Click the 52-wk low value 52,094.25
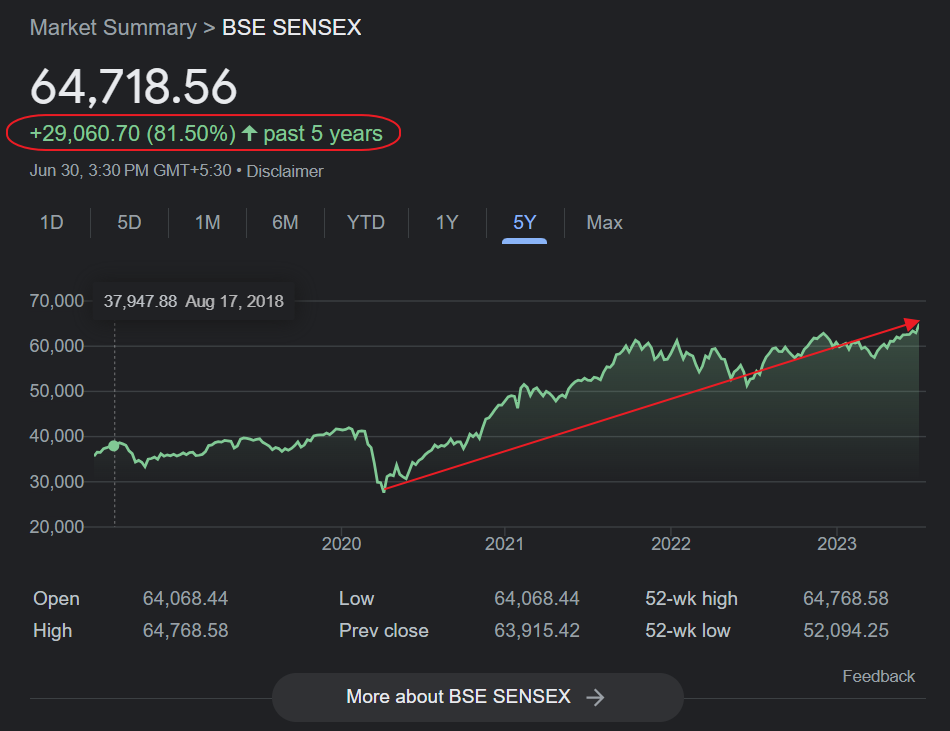Screen dimensions: 950x731 pyautogui.click(x=846, y=630)
